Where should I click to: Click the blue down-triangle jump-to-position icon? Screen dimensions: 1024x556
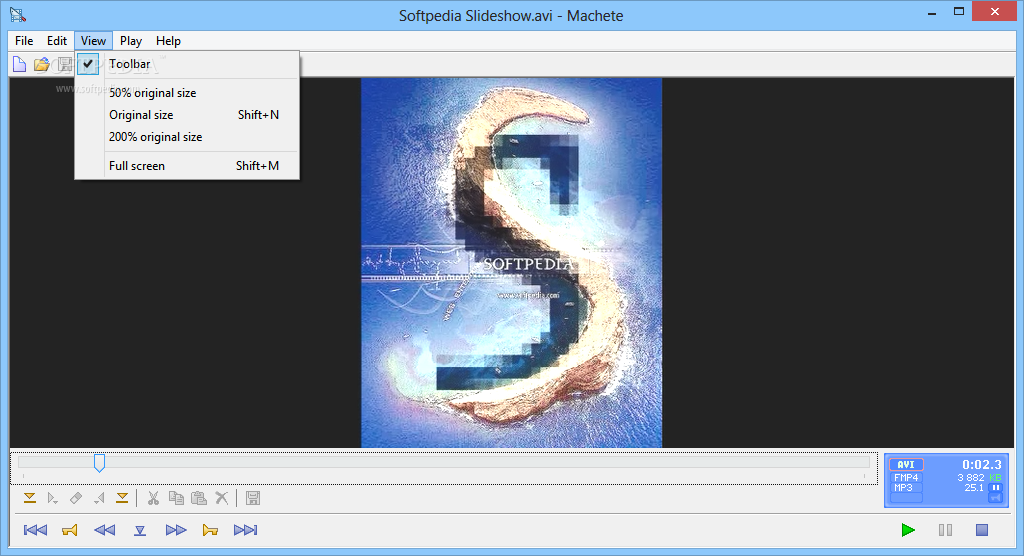point(140,530)
